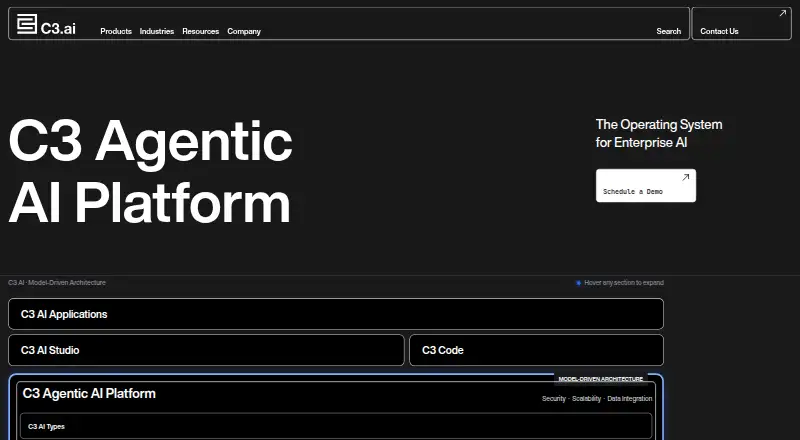Click the C3.ai logo

[46, 25]
